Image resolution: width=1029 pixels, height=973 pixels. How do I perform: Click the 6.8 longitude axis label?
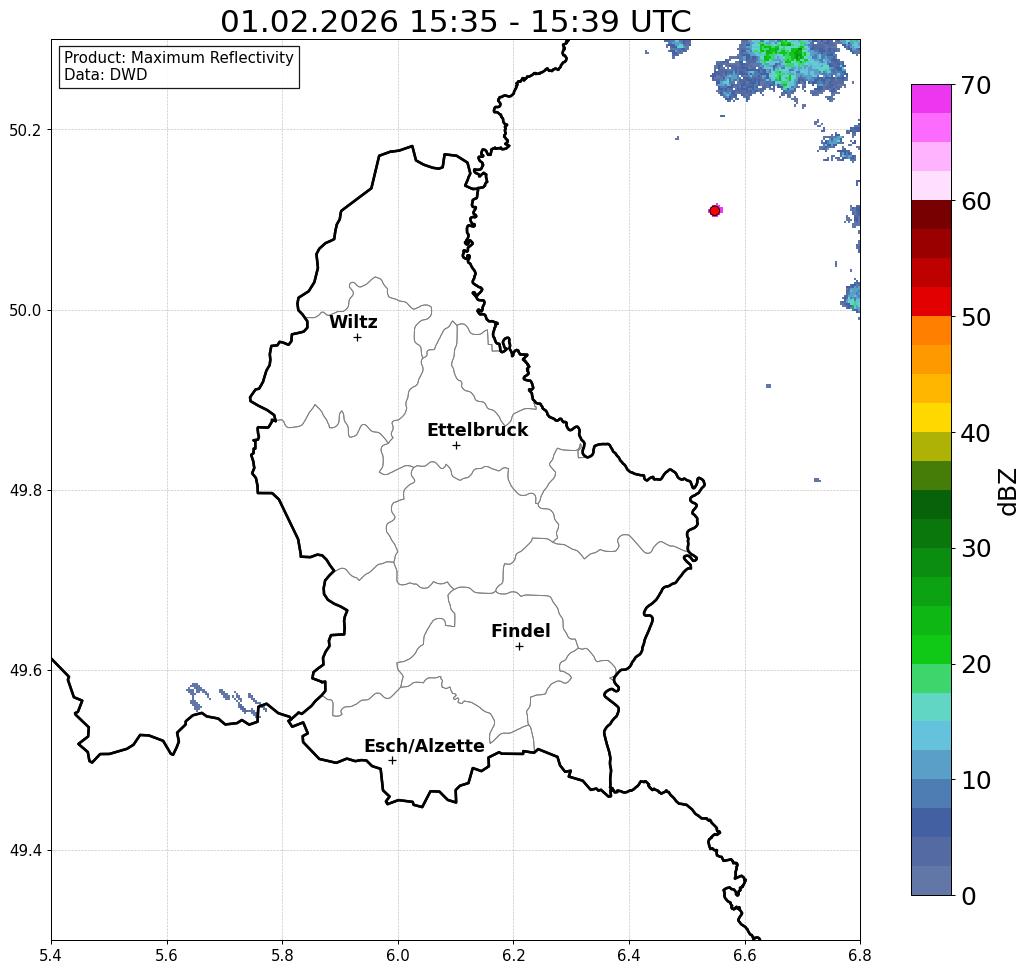860,955
